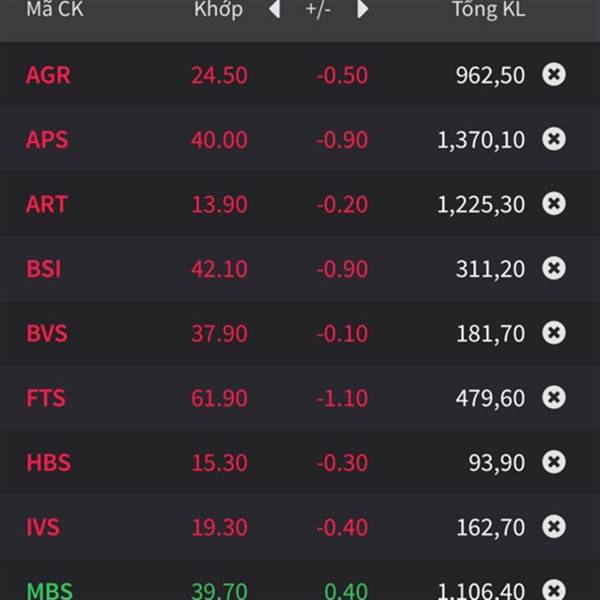
Task: Show previous column with left arrow
Action: tap(274, 9)
